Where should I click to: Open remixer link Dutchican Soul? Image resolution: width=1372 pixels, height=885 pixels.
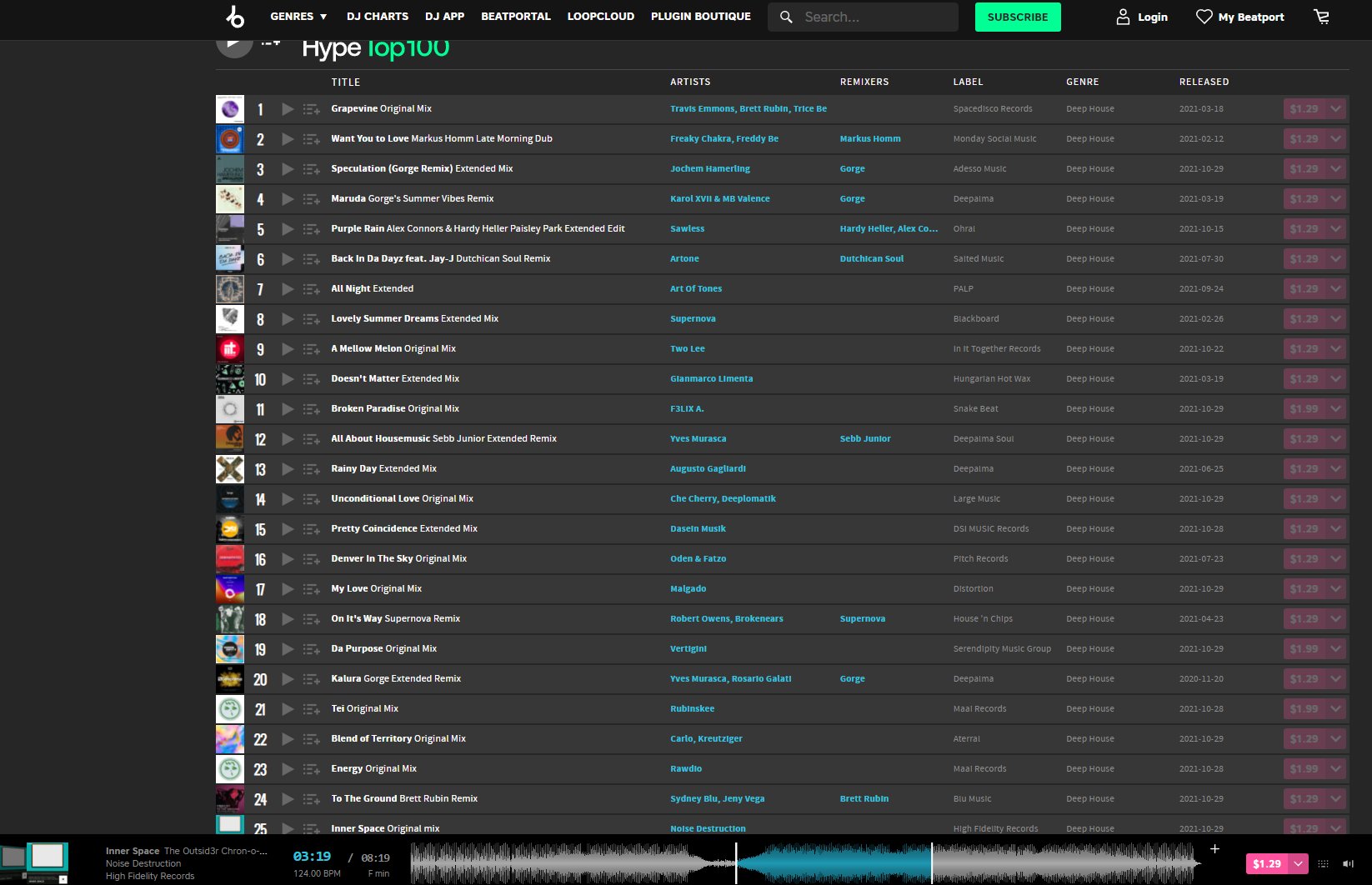coord(871,259)
